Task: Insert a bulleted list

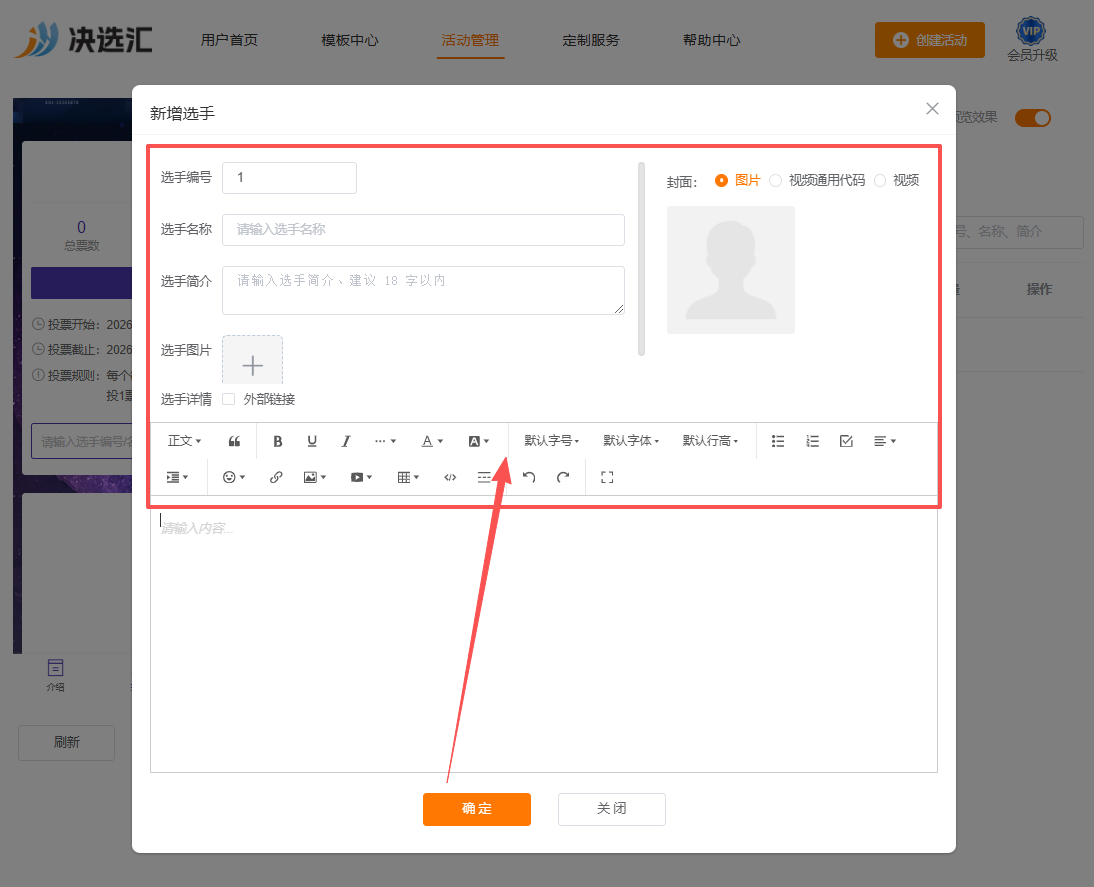Action: (x=778, y=441)
